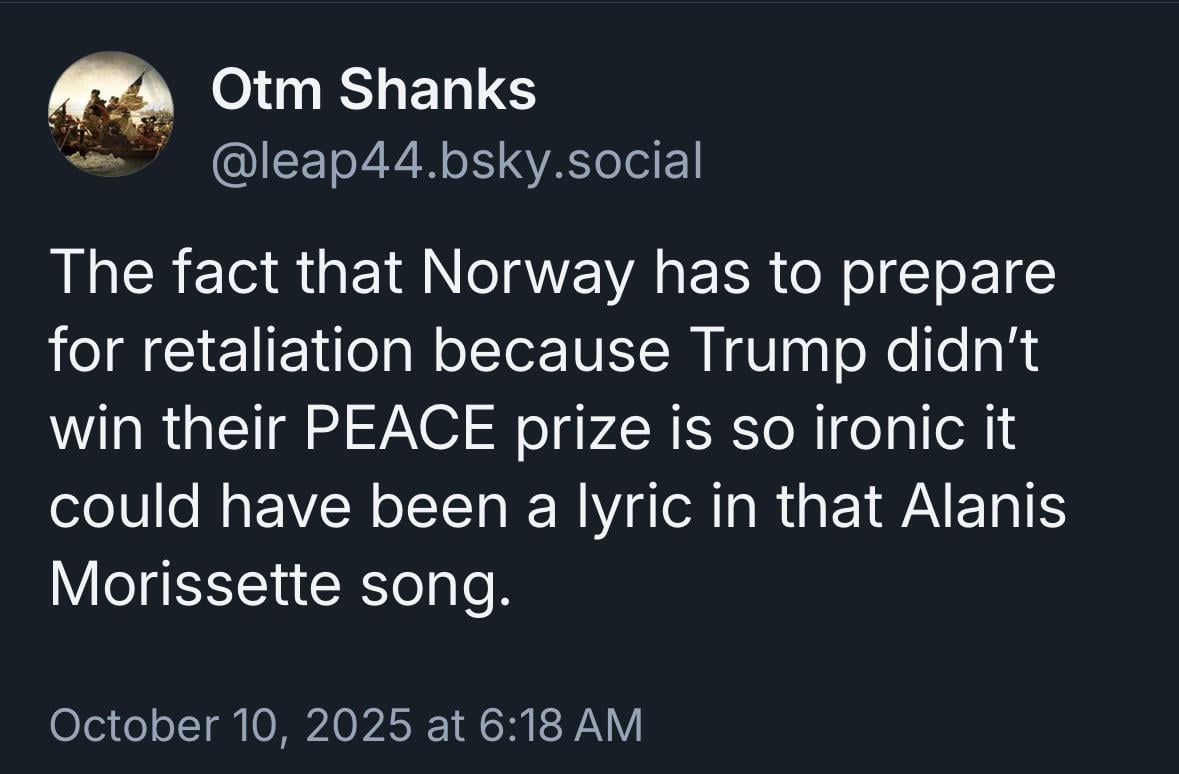Click the @leap44.bsky.social handle
The height and width of the screenshot is (774, 1179).
click(456, 160)
